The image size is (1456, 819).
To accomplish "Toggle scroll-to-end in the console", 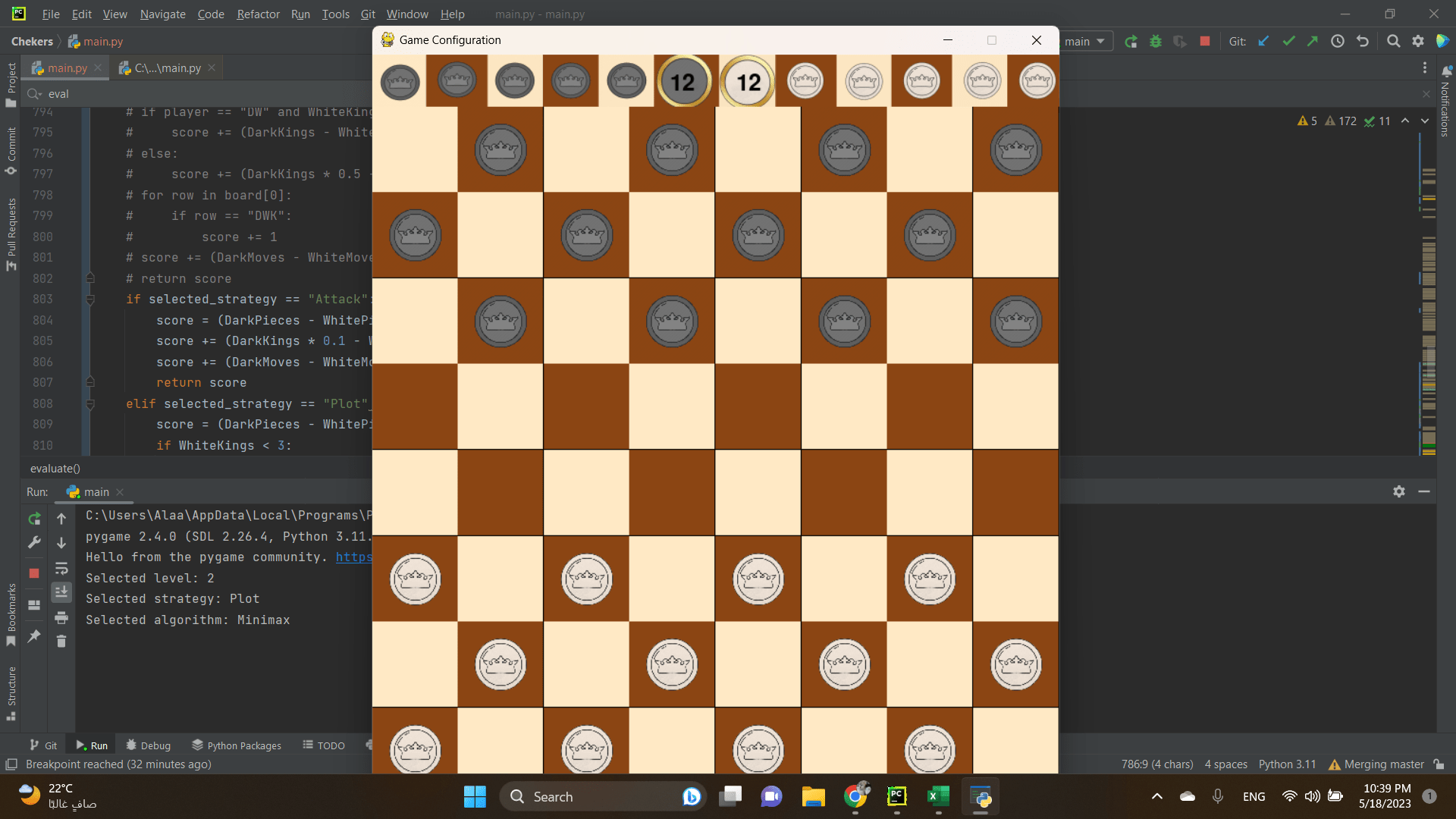I will (61, 592).
